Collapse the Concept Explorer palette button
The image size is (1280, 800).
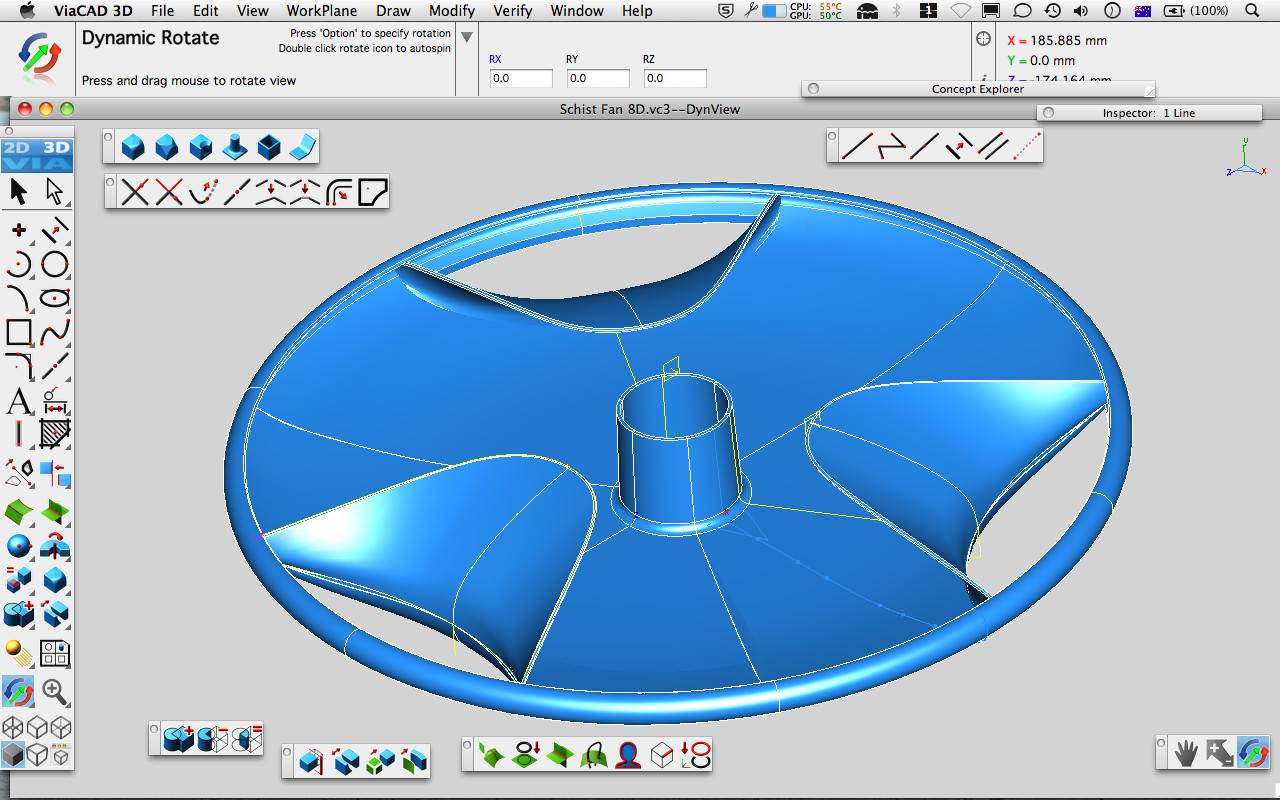813,89
